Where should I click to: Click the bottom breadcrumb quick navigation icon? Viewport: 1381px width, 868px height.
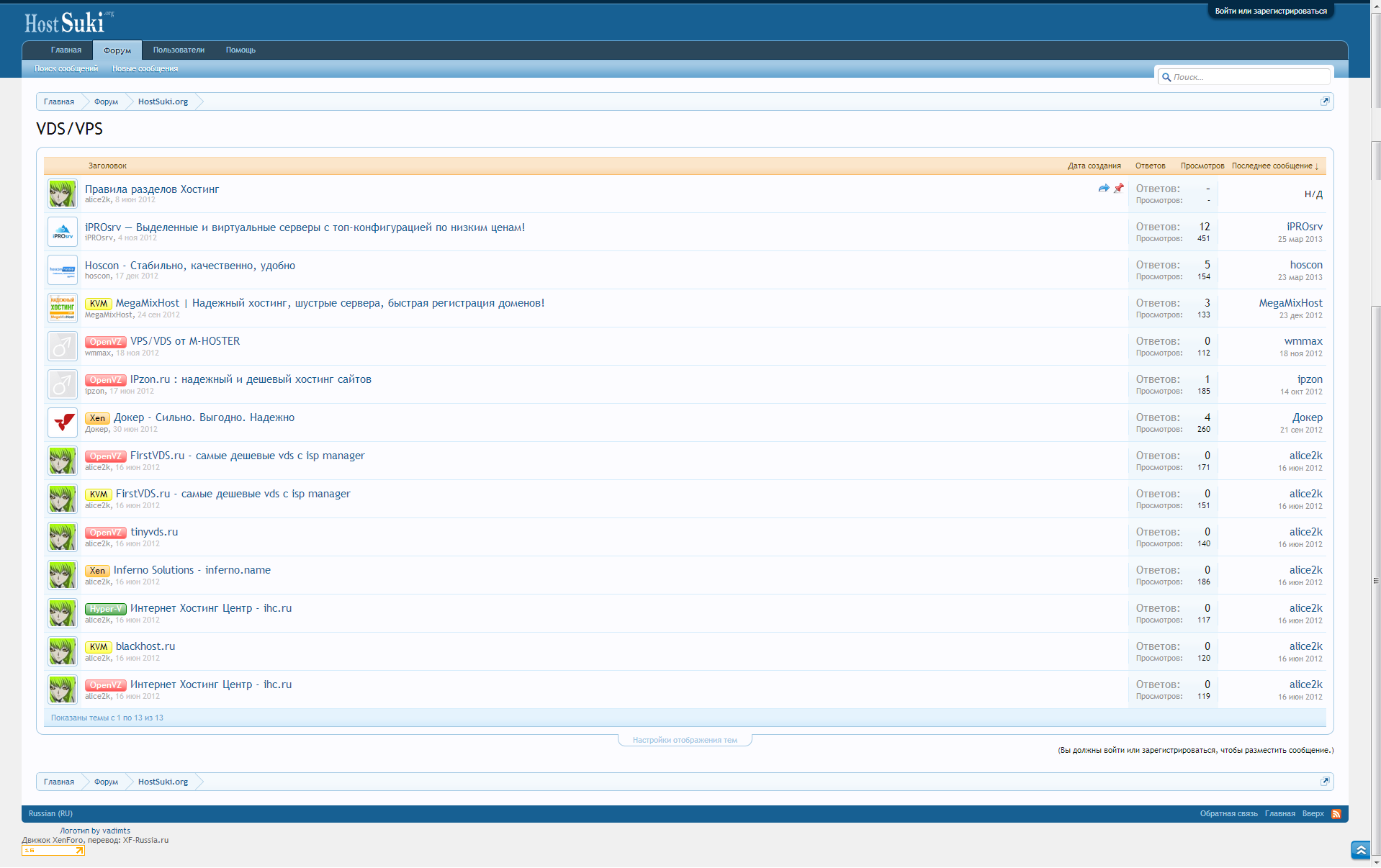(1325, 782)
